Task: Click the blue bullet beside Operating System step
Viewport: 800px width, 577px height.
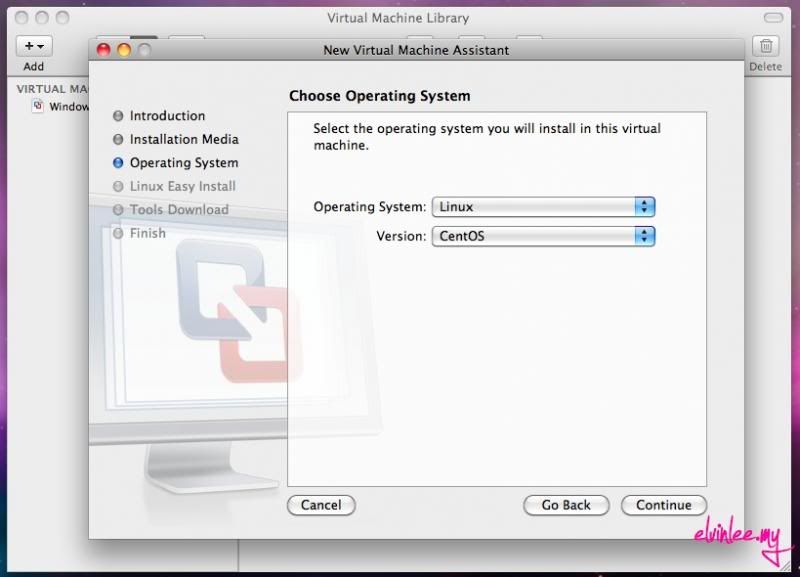Action: pyautogui.click(x=118, y=163)
